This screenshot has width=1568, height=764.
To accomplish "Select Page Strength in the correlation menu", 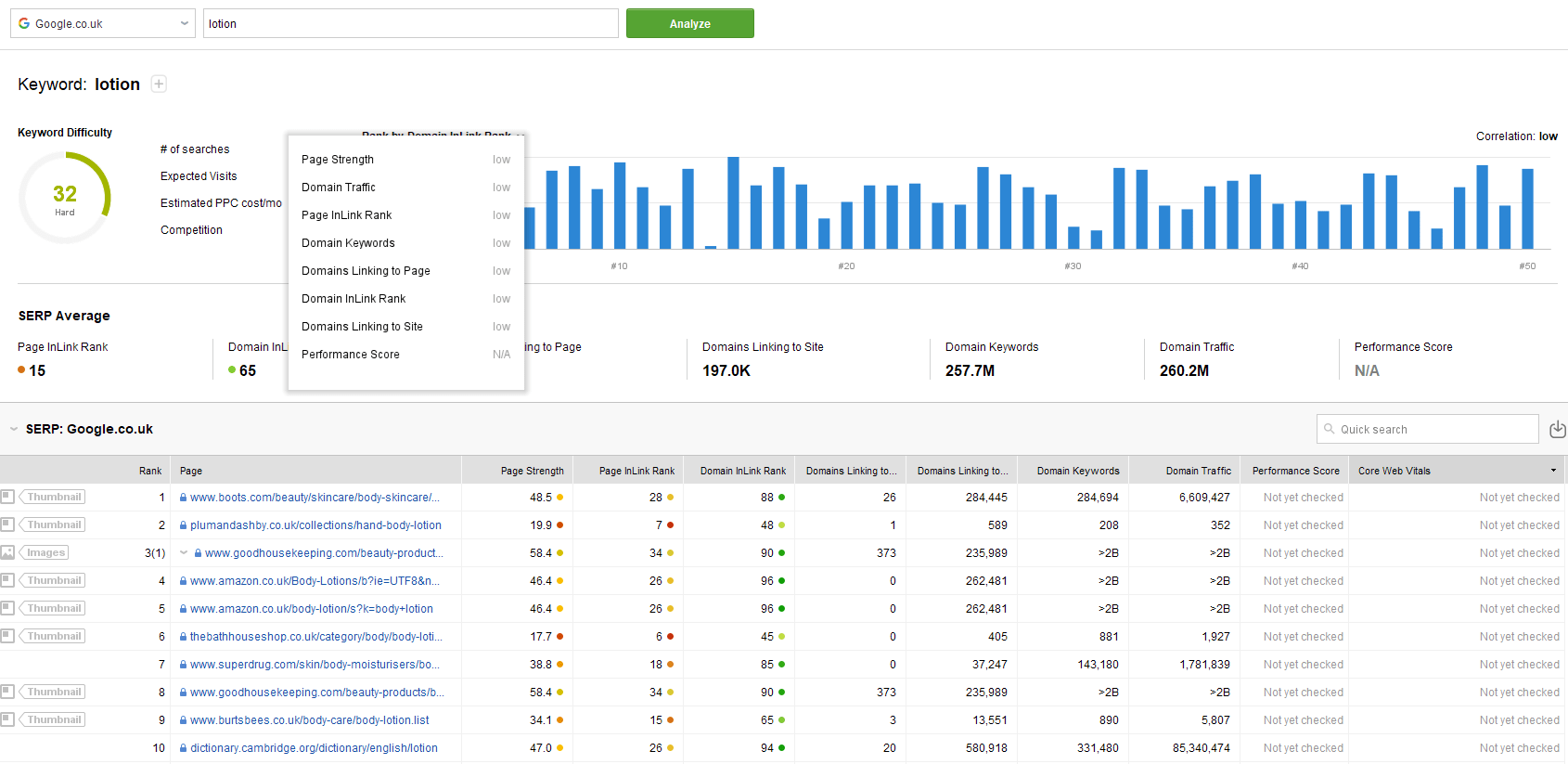I will click(x=406, y=160).
